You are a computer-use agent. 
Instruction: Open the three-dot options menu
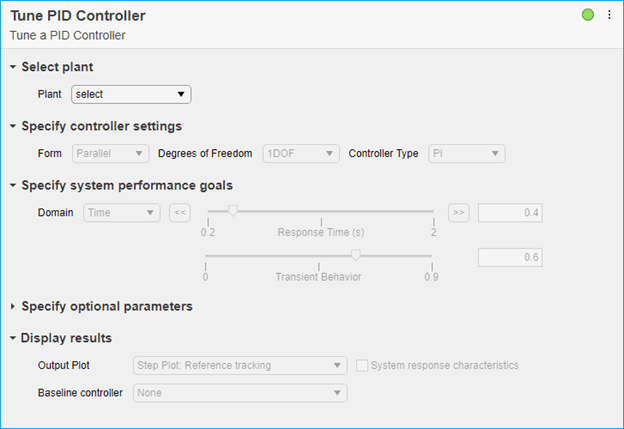click(x=609, y=15)
